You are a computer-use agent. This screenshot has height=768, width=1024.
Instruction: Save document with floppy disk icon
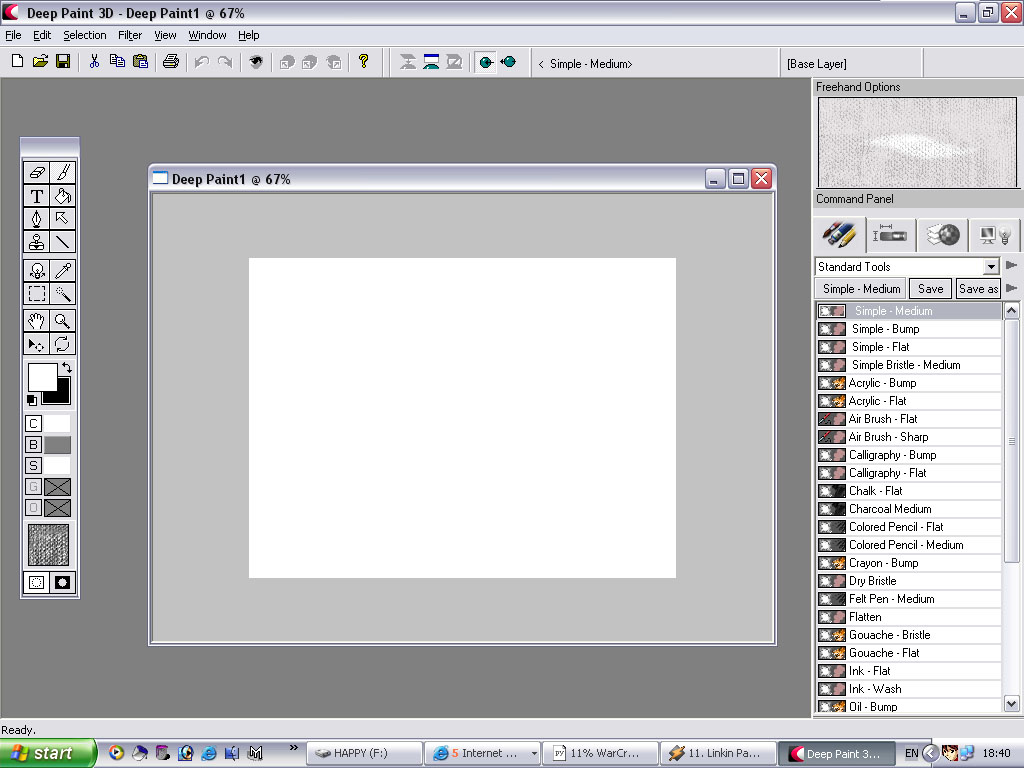pos(63,61)
